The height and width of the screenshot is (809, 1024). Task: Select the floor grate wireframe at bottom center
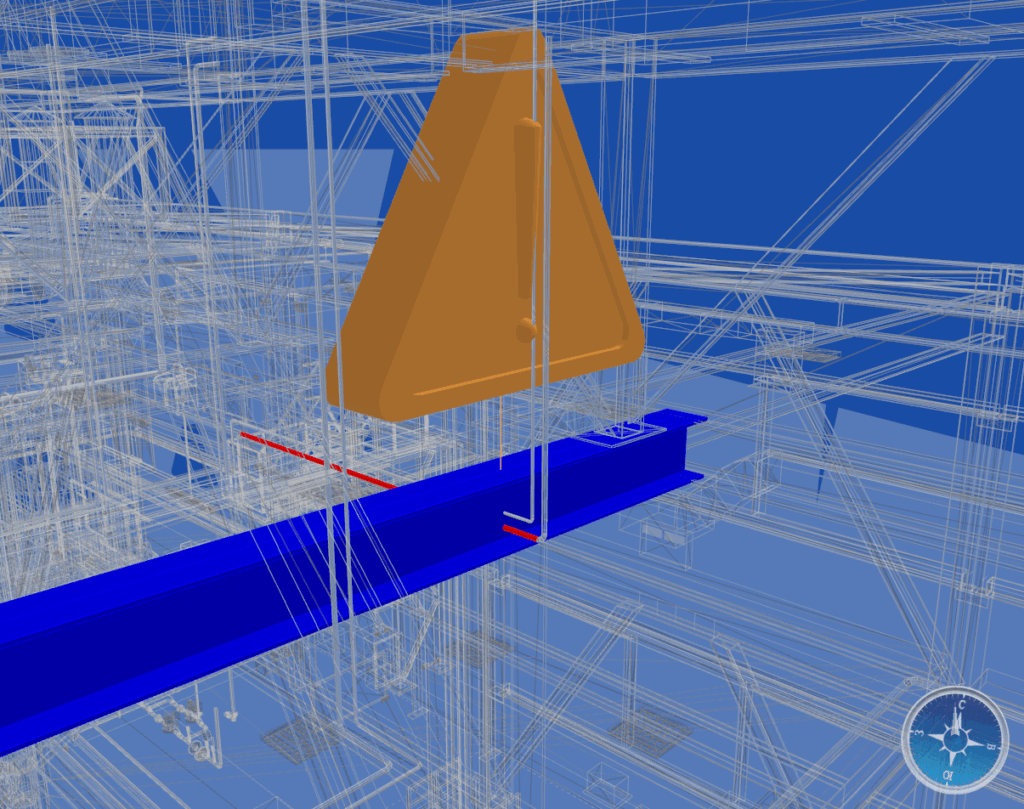(x=649, y=731)
